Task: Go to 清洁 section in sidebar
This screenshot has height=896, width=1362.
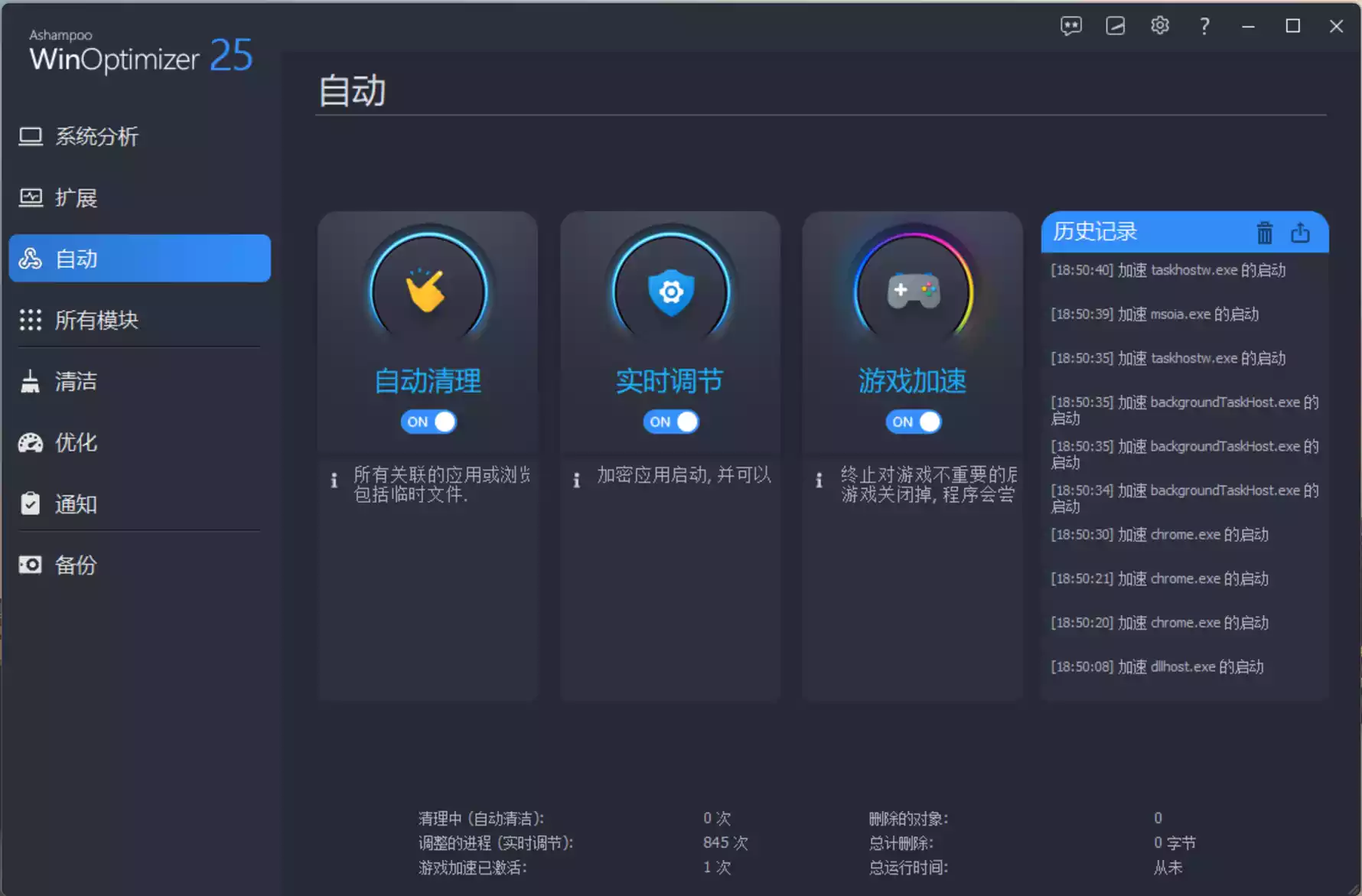Action: (x=75, y=381)
